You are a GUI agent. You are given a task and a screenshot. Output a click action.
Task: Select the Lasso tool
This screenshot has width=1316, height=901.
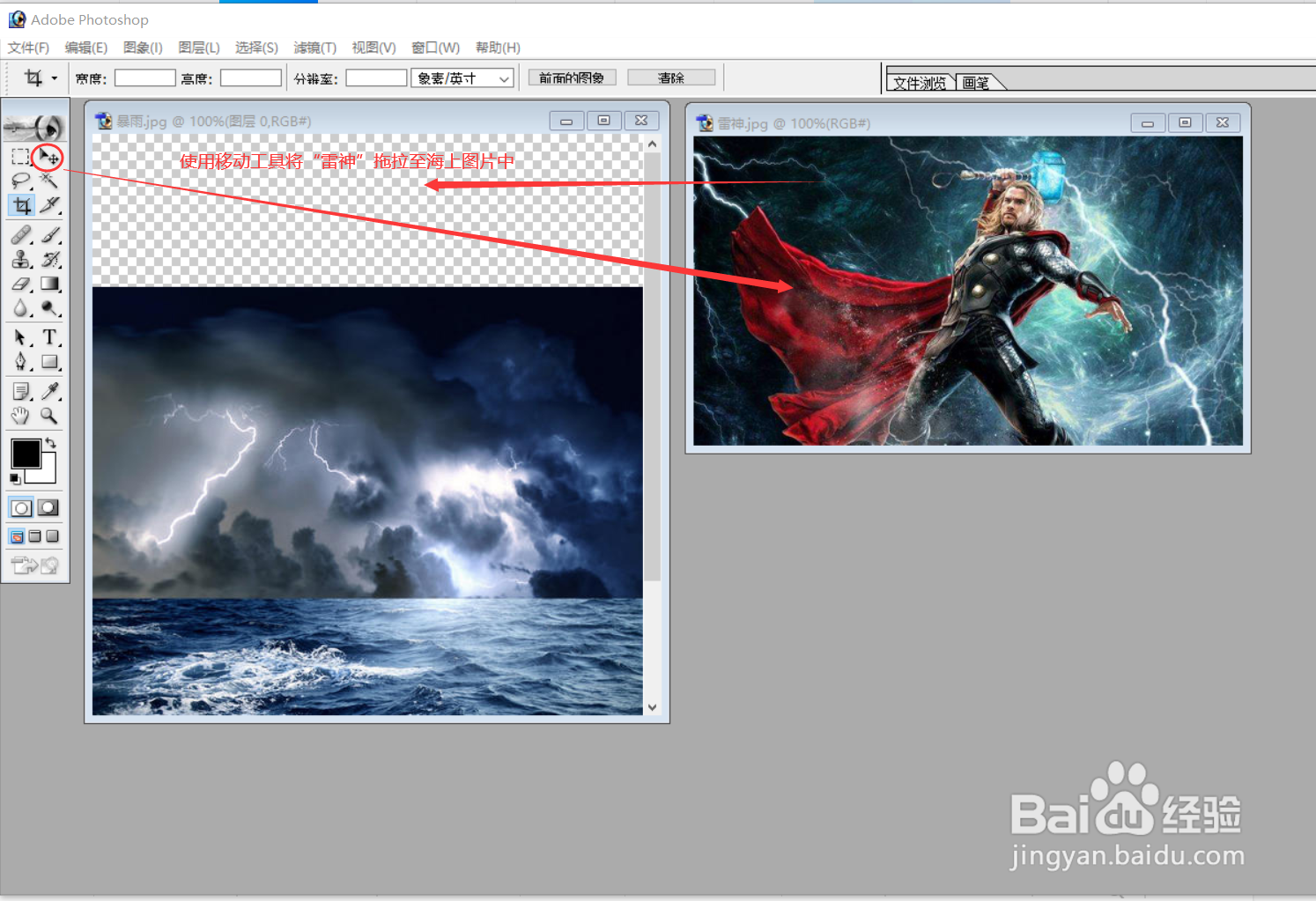(21, 181)
